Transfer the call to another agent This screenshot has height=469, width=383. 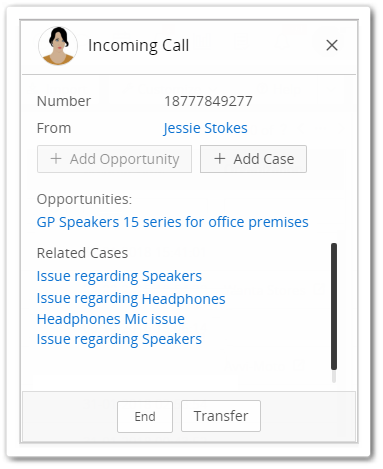[x=221, y=416]
